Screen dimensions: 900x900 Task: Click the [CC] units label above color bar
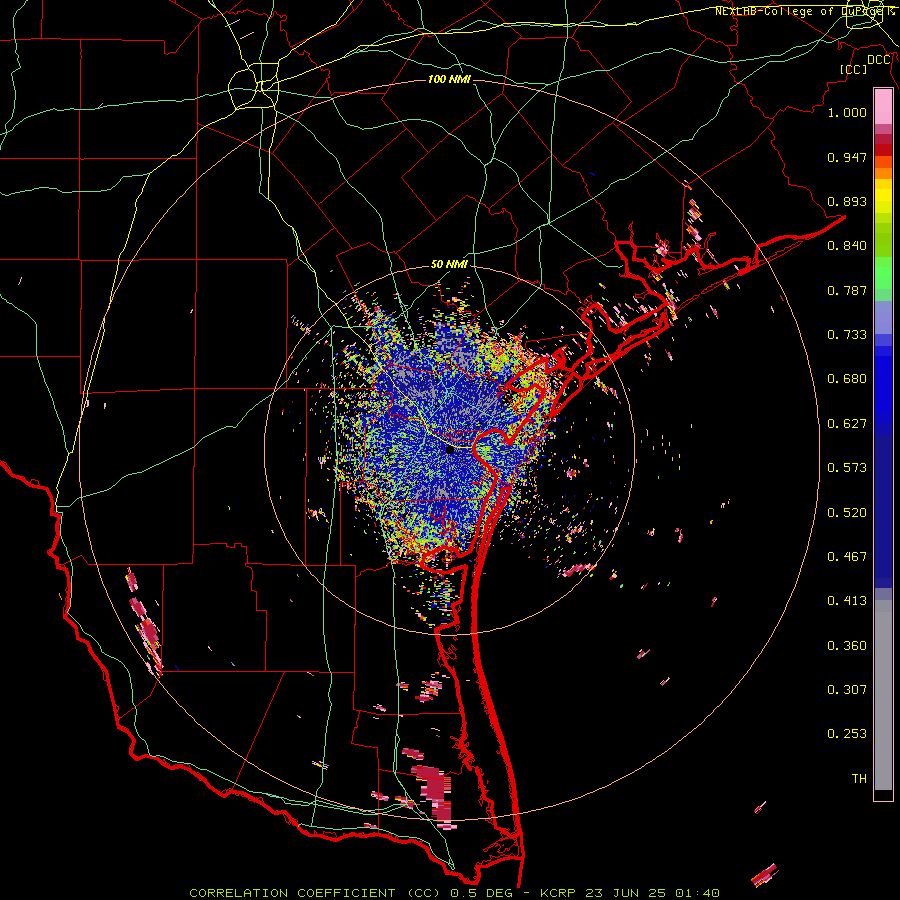point(854,69)
